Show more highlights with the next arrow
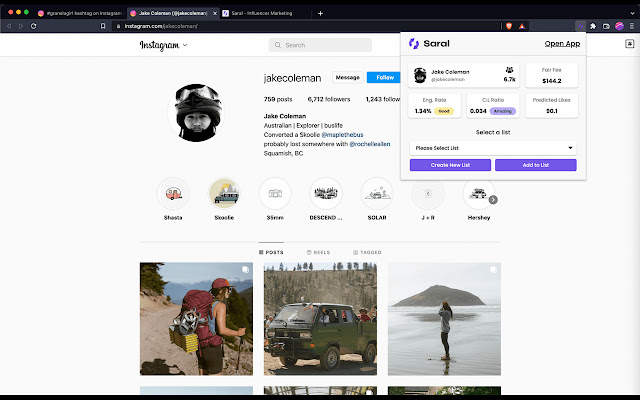 coord(493,200)
